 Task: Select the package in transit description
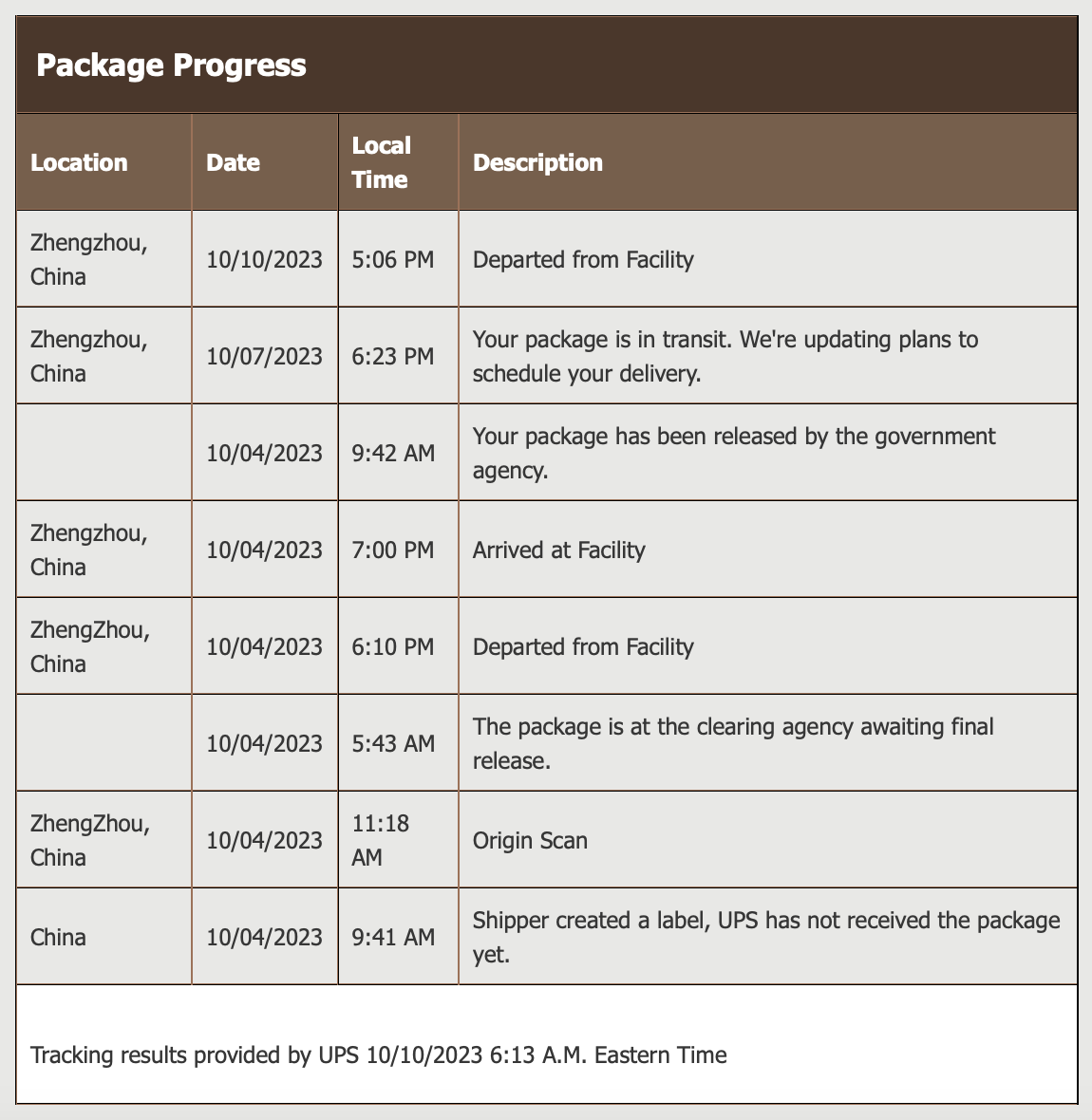pyautogui.click(x=725, y=356)
